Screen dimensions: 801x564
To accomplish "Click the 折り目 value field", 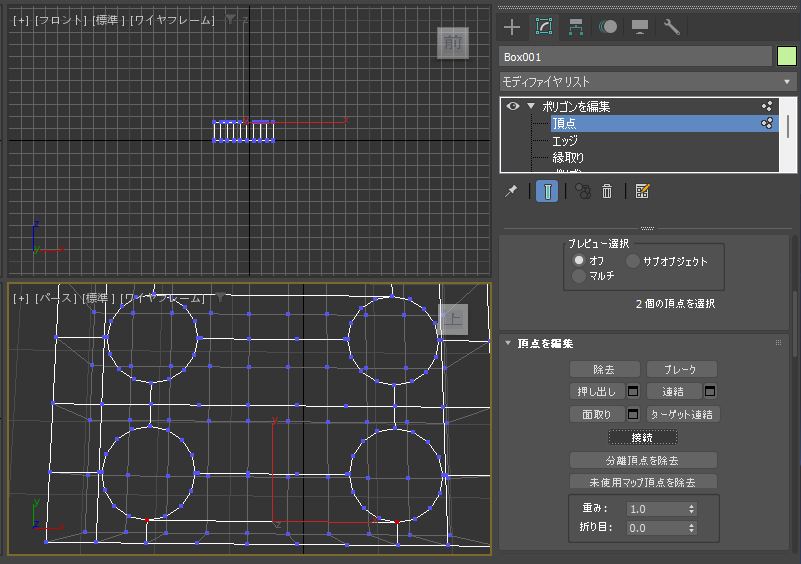I will coord(656,528).
